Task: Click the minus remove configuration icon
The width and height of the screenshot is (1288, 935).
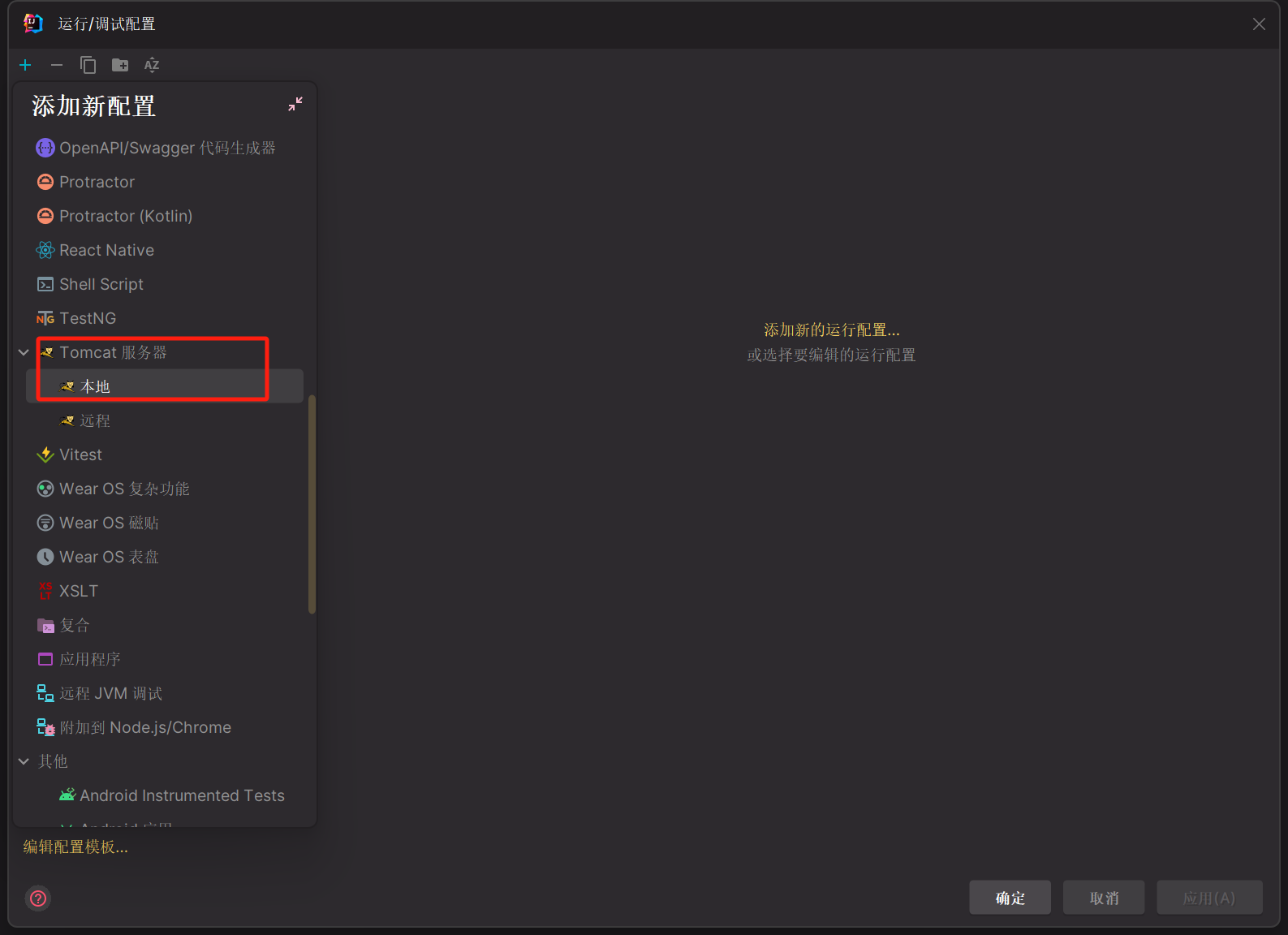Action: coord(57,65)
